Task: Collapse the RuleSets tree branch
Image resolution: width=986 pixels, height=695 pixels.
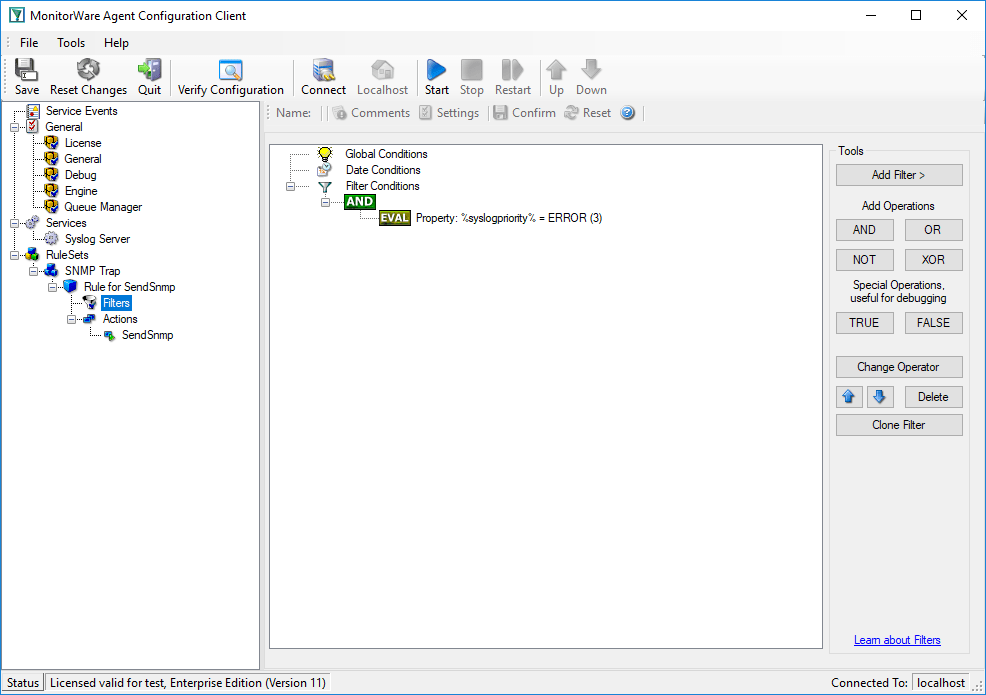Action: [15, 254]
